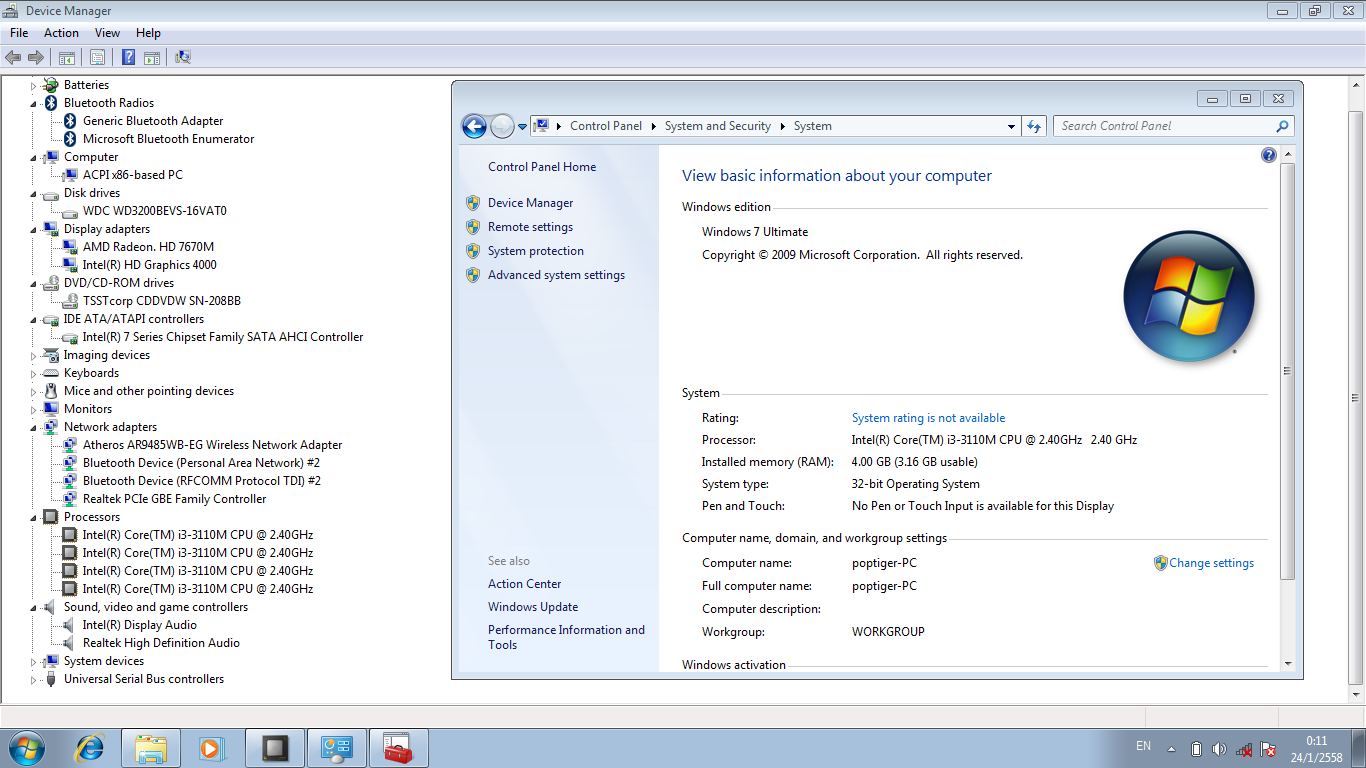
Task: Open the address bar history dropdown arrow
Action: tap(1011, 127)
